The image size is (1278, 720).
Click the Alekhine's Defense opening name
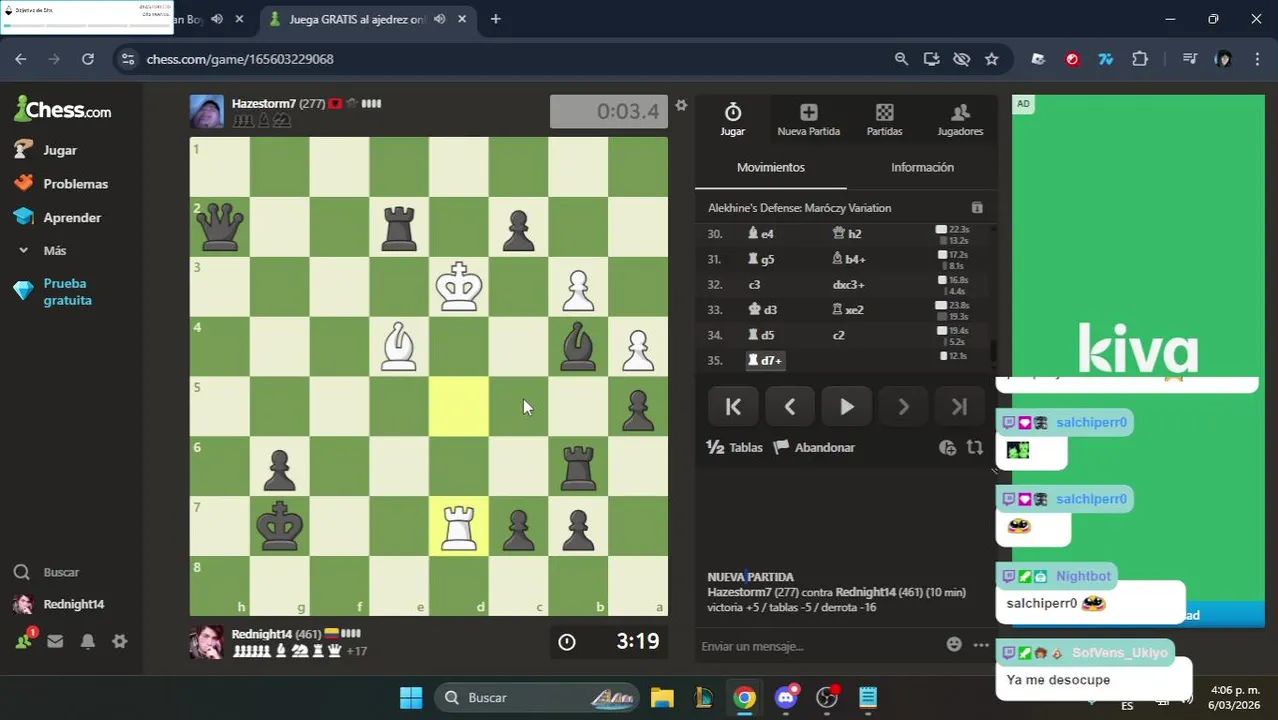coord(799,208)
